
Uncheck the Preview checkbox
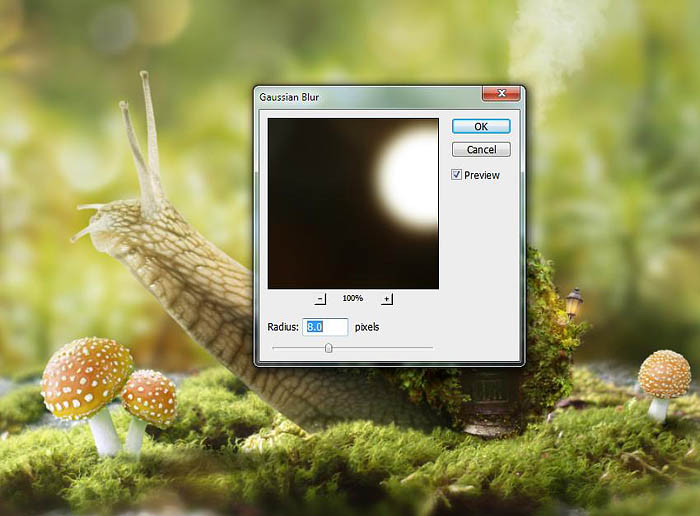(x=457, y=175)
